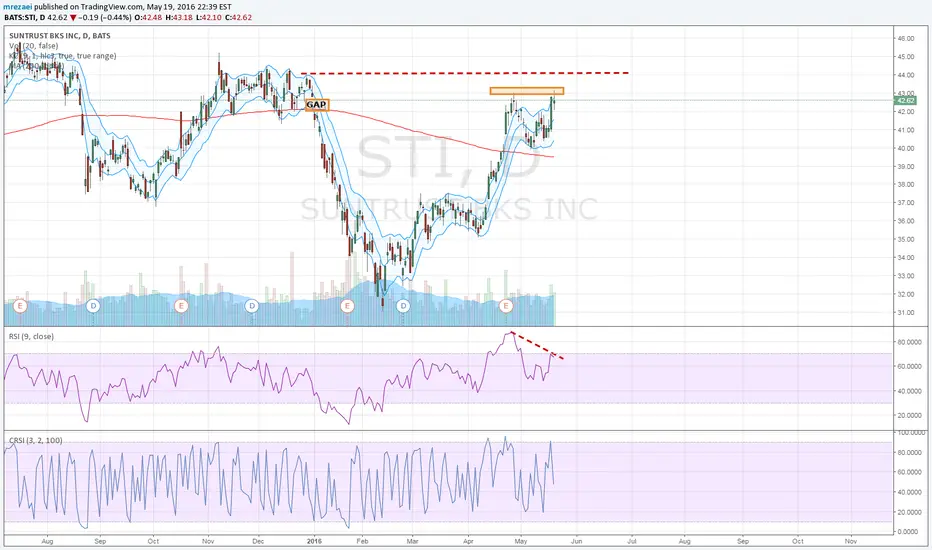
Task: Click the earnings E marker in mid-October
Action: click(181, 306)
